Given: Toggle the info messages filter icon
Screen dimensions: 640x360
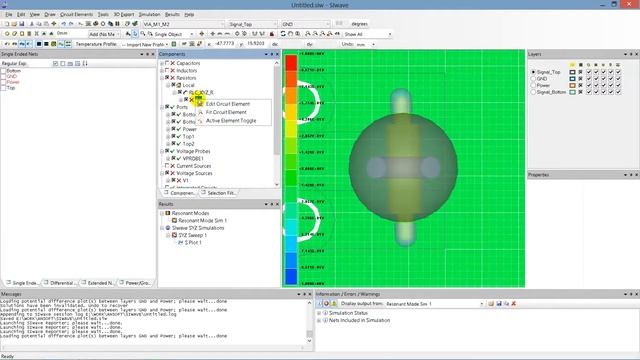Looking at the screenshot, I should click(320, 304).
